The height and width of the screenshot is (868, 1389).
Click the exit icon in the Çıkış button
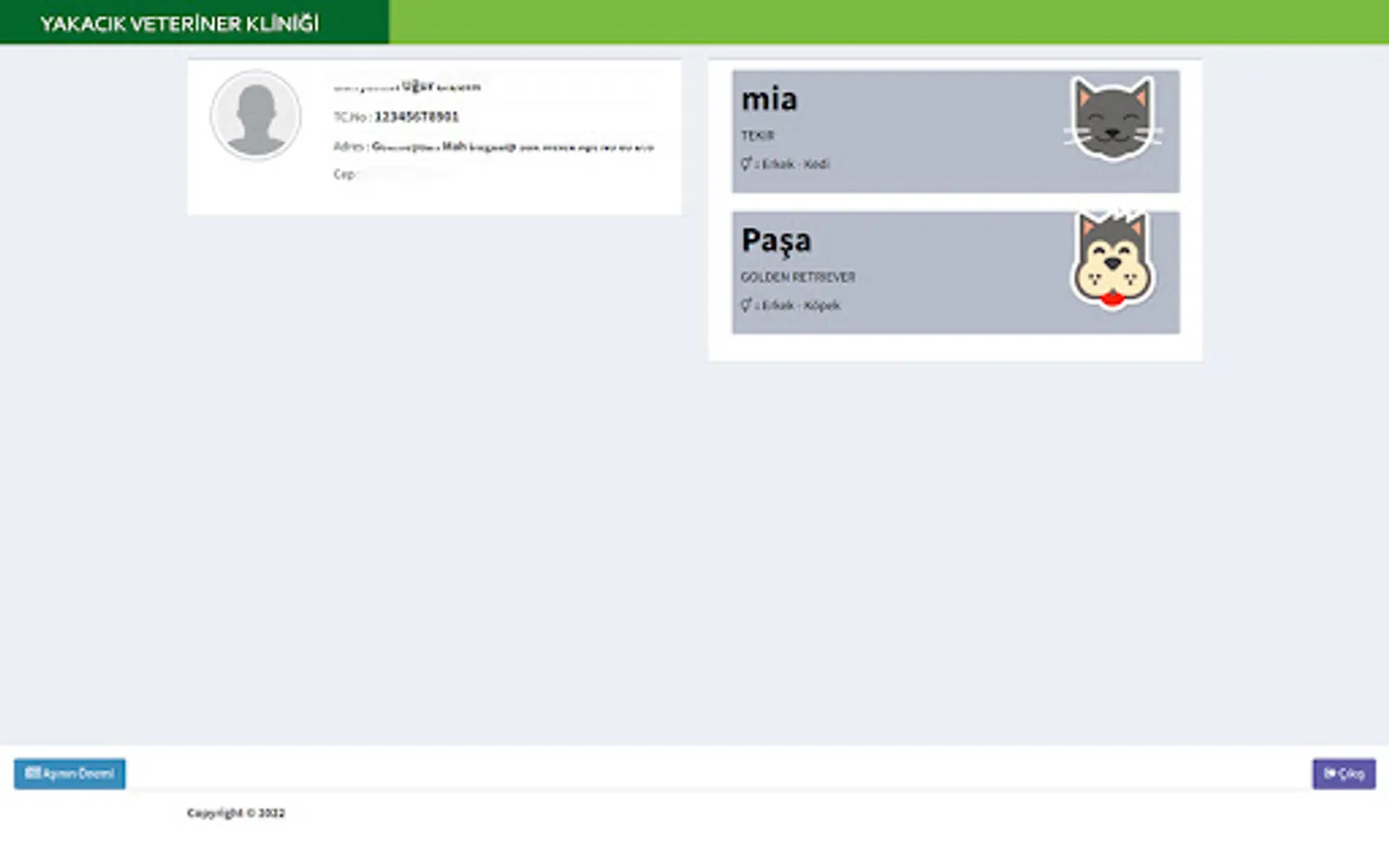pos(1330,773)
